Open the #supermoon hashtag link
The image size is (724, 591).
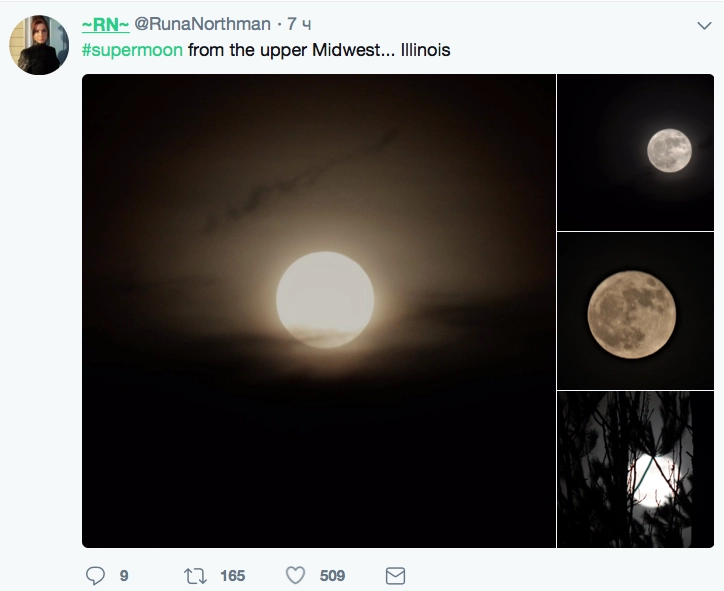point(132,49)
